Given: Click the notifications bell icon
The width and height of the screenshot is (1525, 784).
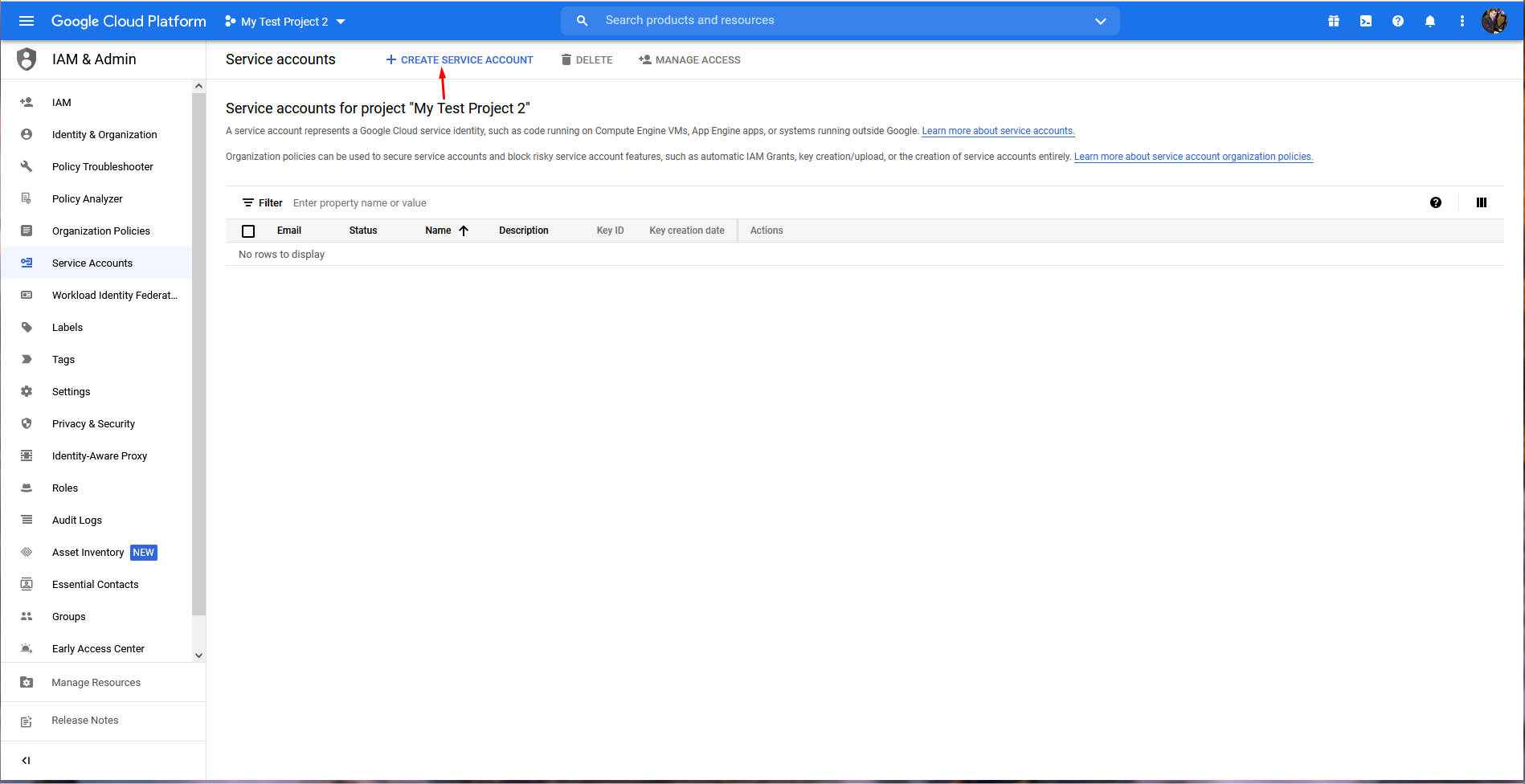Looking at the screenshot, I should 1430,21.
